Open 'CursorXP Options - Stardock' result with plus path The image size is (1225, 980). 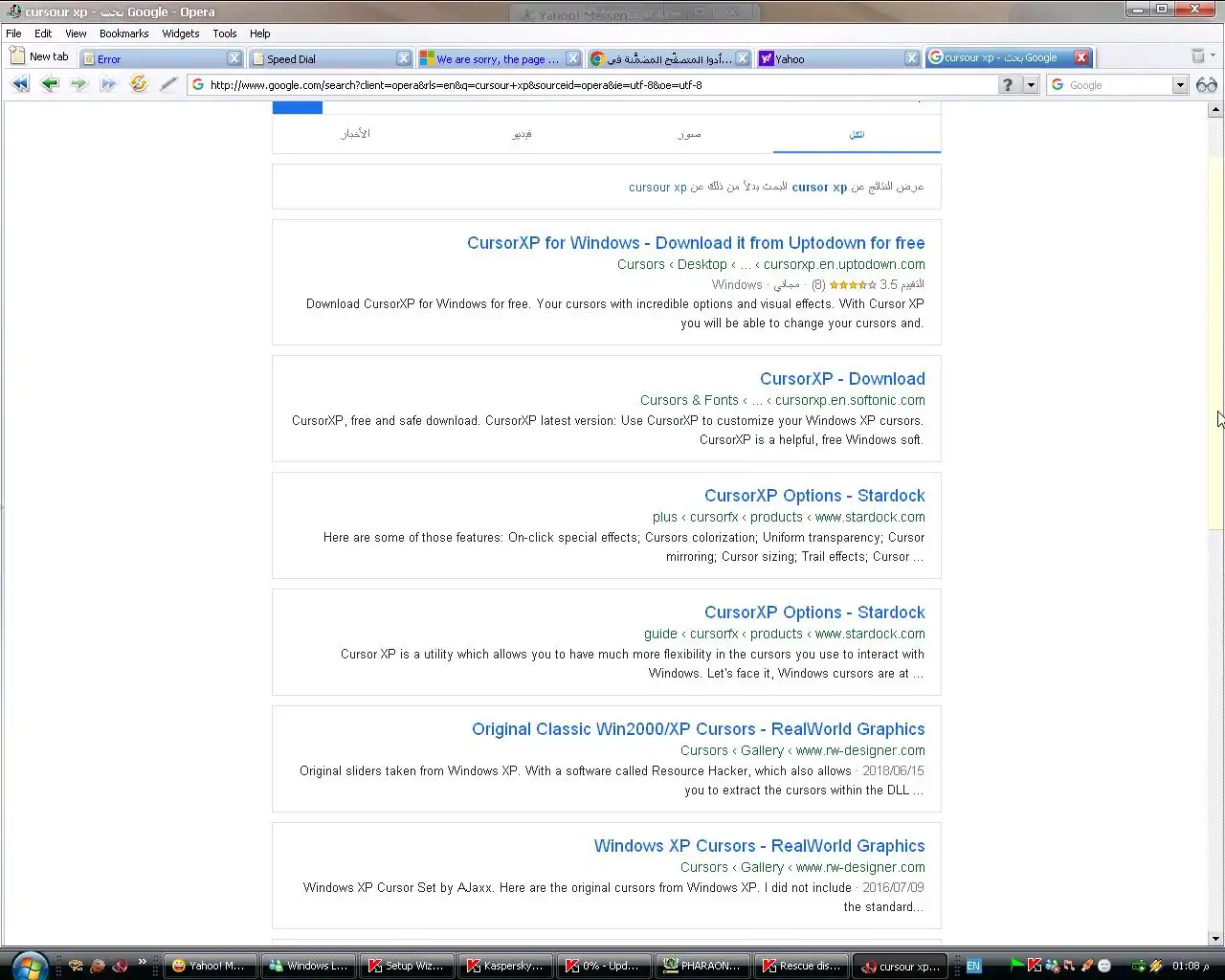click(814, 496)
